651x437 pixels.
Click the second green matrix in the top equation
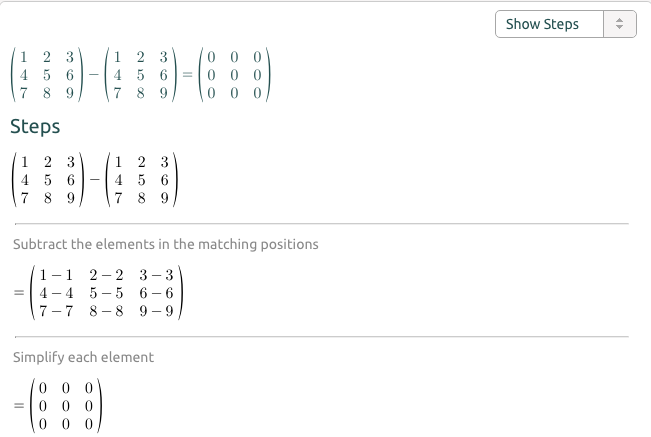pyautogui.click(x=141, y=75)
